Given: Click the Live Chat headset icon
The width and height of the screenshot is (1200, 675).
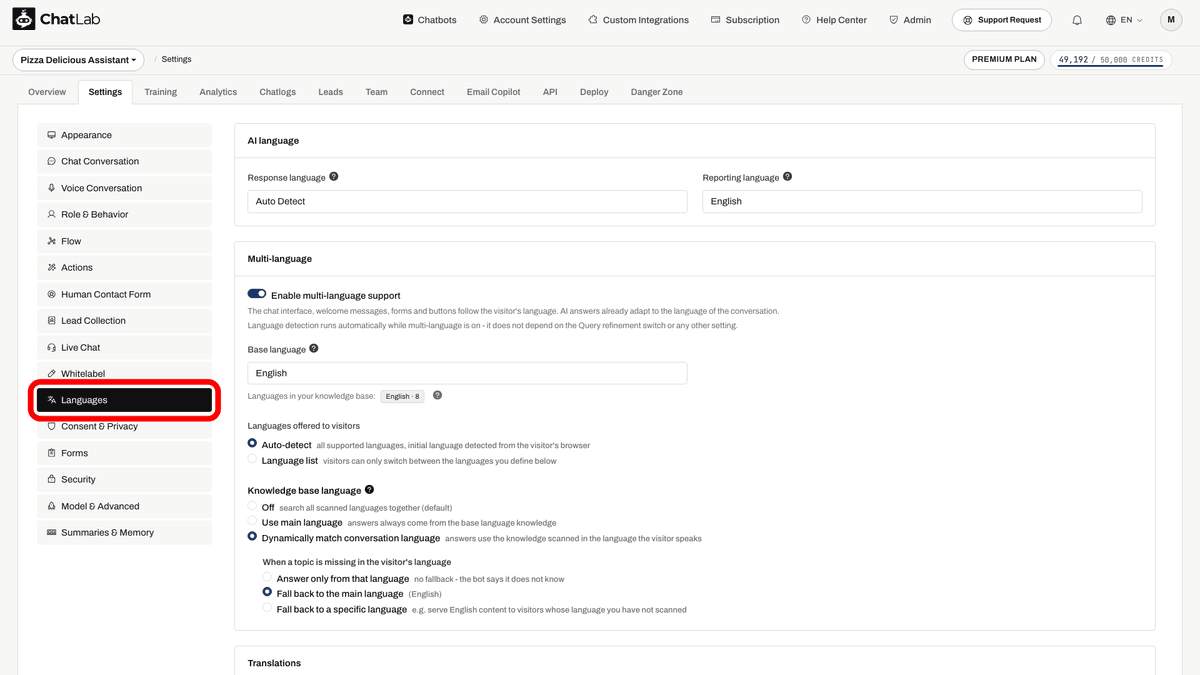Looking at the screenshot, I should click(51, 347).
